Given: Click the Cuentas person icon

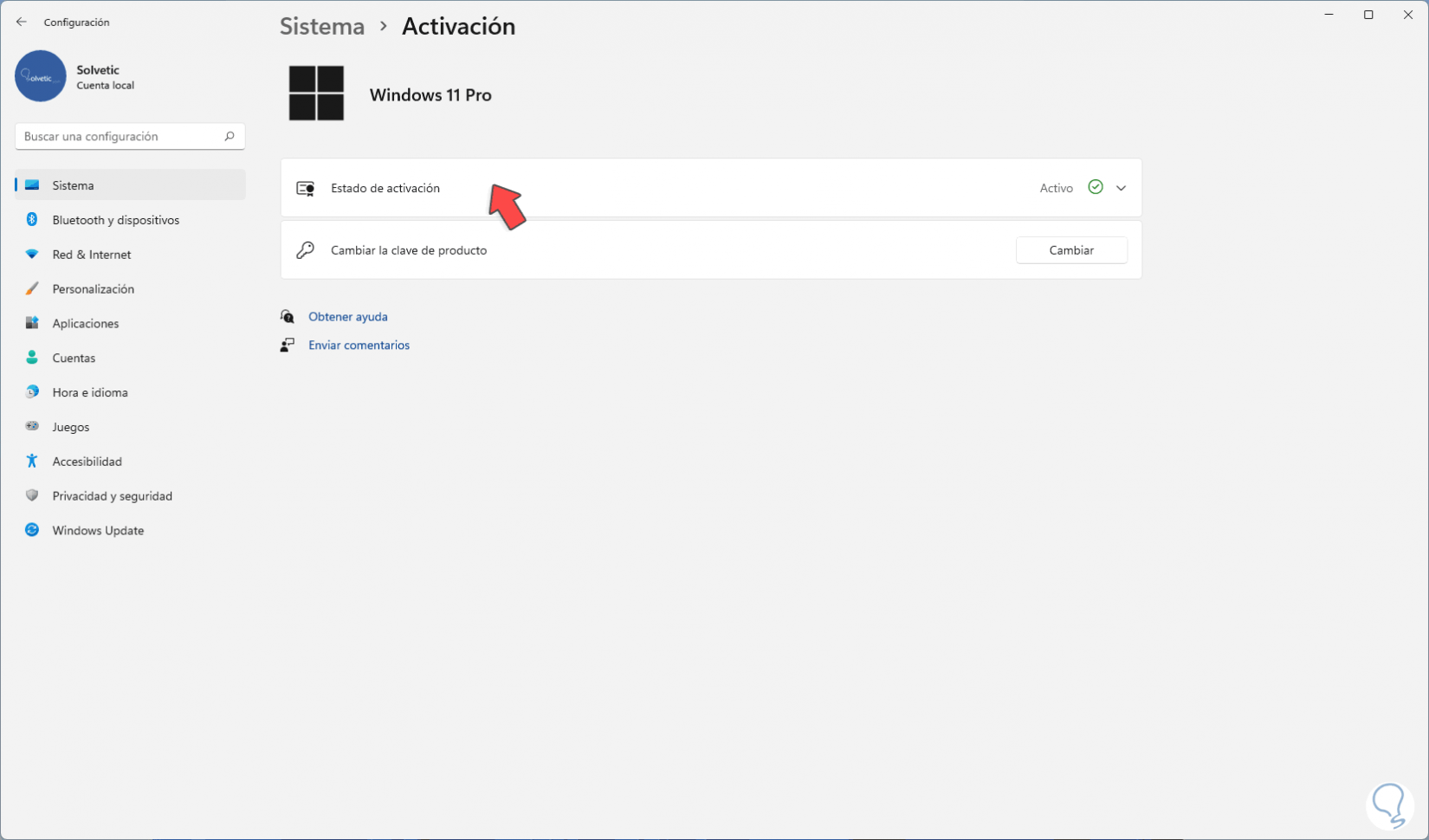Looking at the screenshot, I should [x=32, y=358].
